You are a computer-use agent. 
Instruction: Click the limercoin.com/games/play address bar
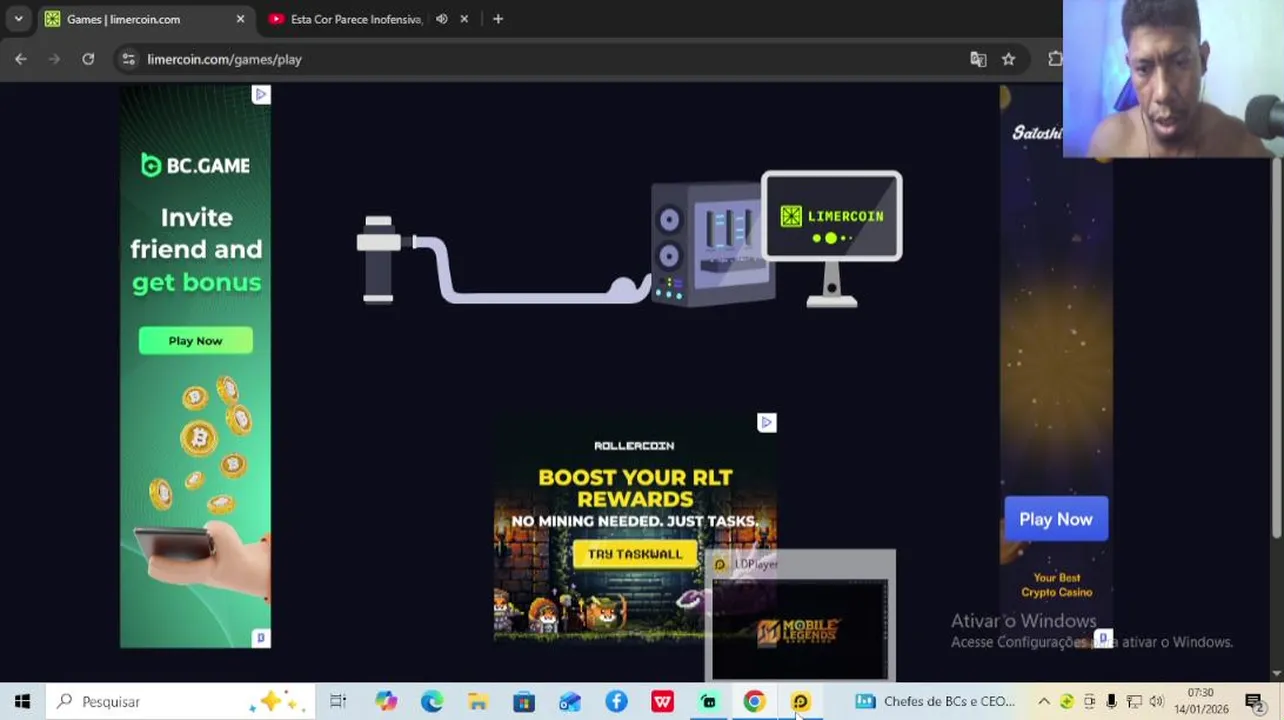click(x=540, y=59)
